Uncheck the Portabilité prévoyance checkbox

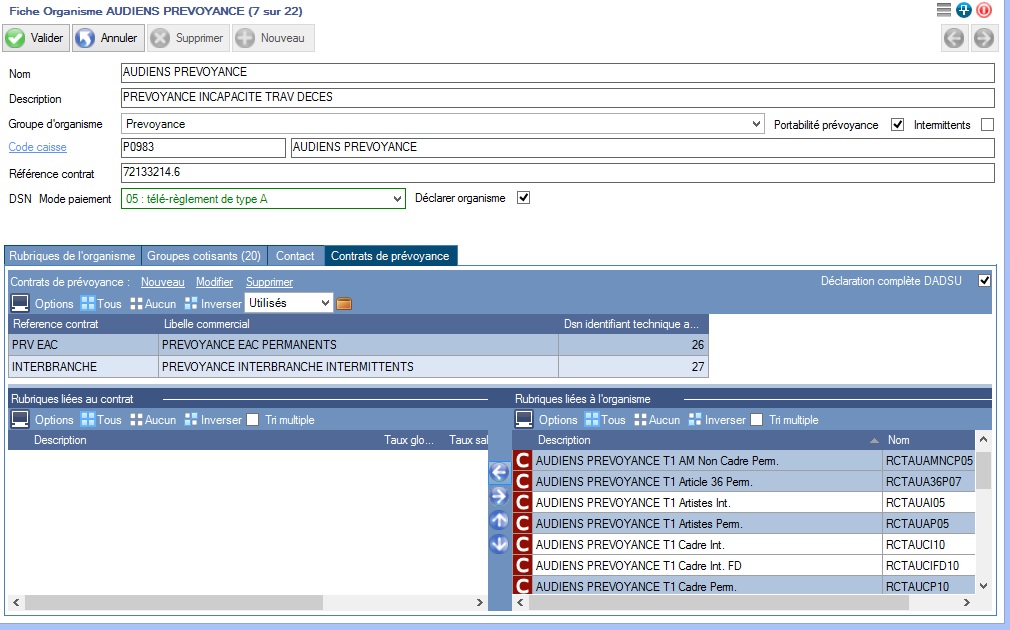[x=897, y=125]
